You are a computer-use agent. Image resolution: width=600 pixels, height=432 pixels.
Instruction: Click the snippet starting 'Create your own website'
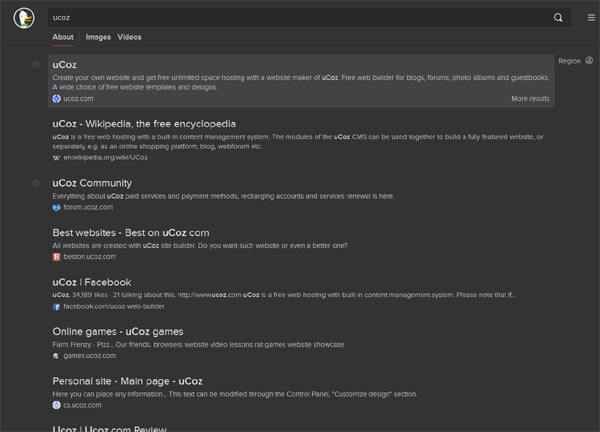pyautogui.click(x=301, y=82)
